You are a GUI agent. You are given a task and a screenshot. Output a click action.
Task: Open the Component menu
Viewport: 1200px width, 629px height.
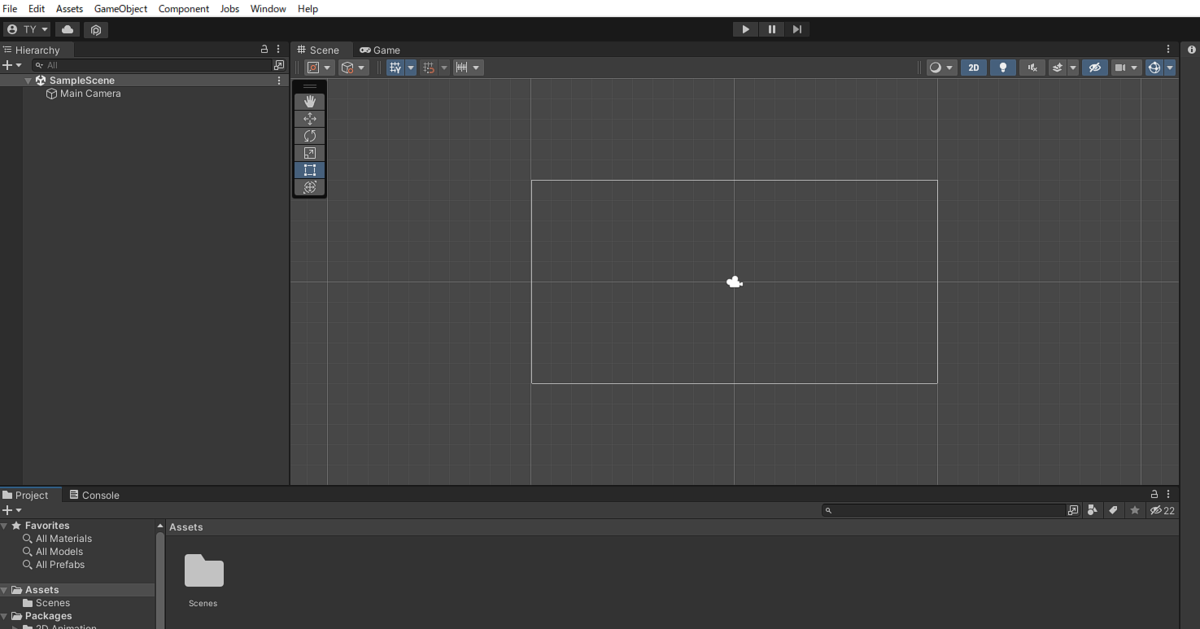coord(184,8)
